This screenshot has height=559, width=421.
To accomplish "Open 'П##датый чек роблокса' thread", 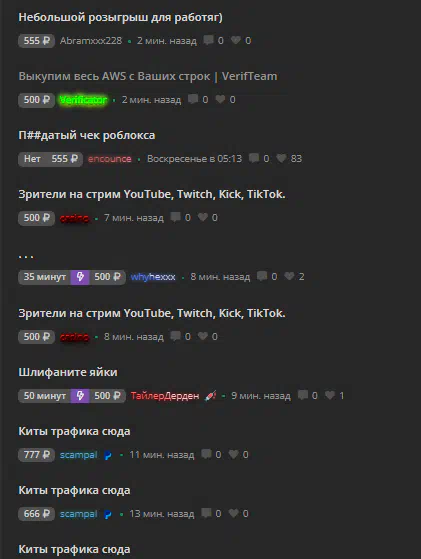I will click(x=87, y=135).
